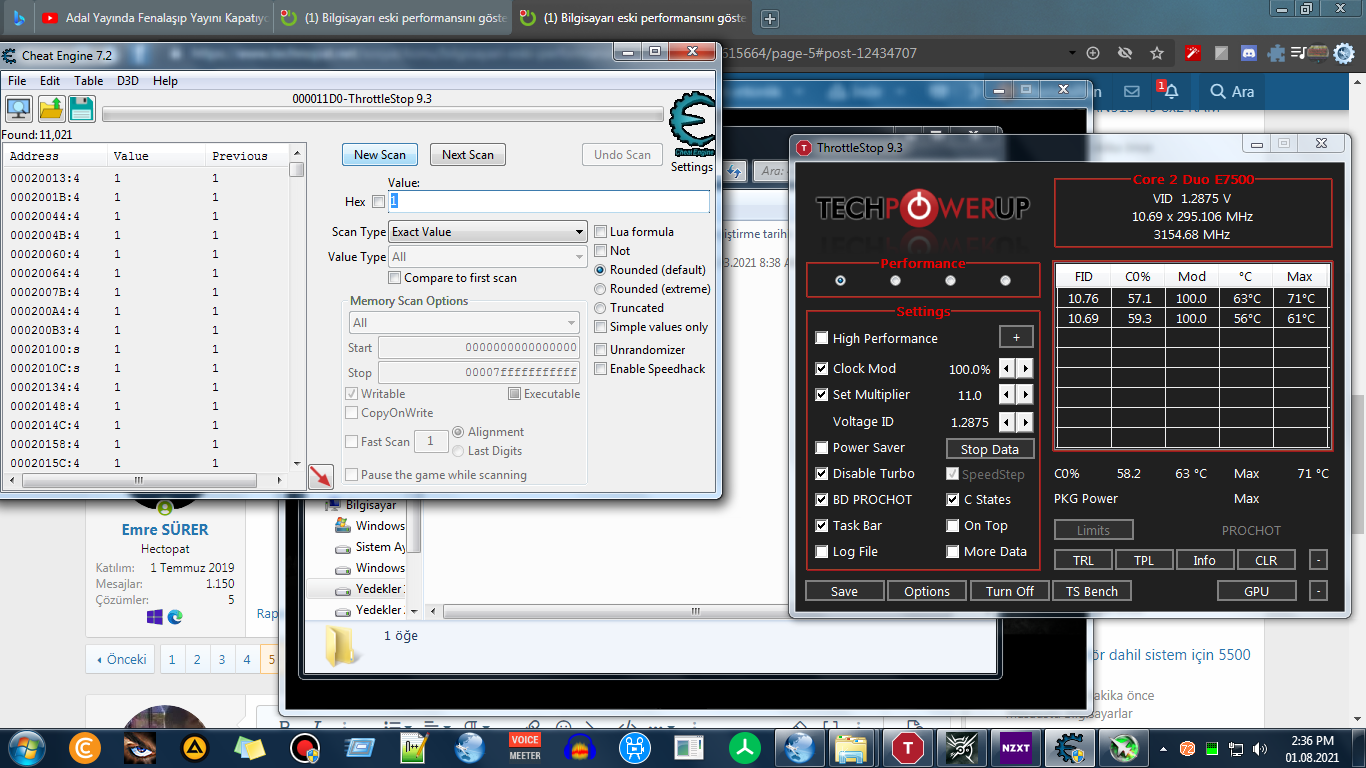This screenshot has height=768, width=1366.
Task: Click the address list horizontal scrollbar
Action: [147, 481]
